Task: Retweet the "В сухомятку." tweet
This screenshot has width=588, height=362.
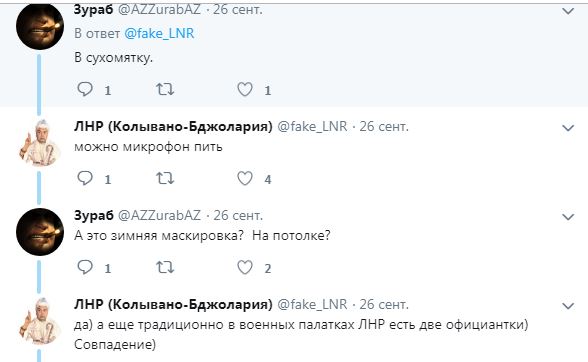Action: coord(165,89)
